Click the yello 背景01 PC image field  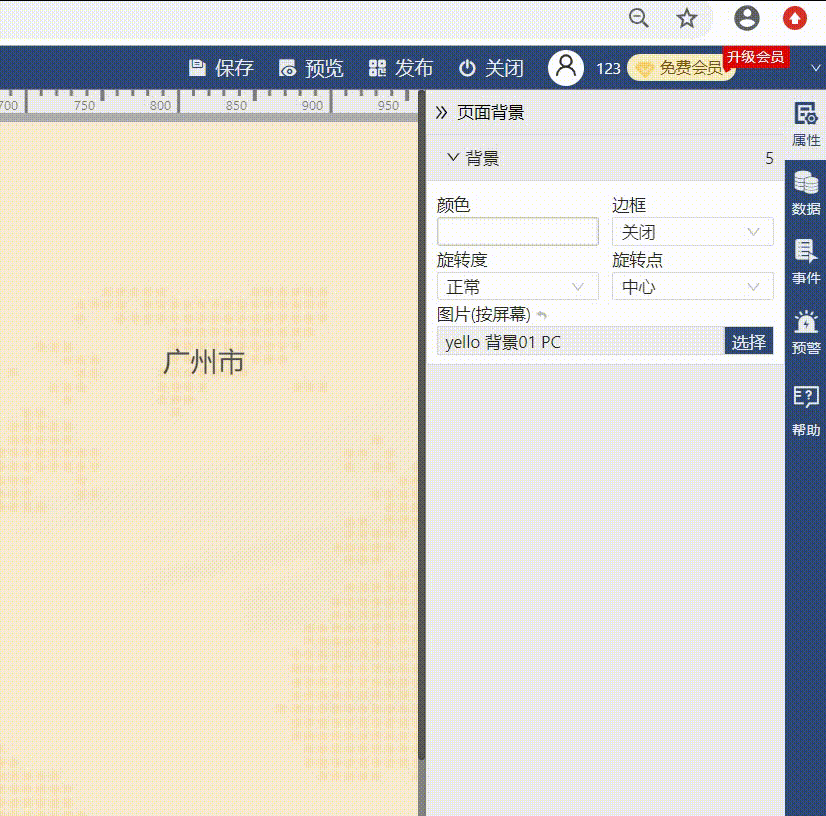tap(581, 341)
